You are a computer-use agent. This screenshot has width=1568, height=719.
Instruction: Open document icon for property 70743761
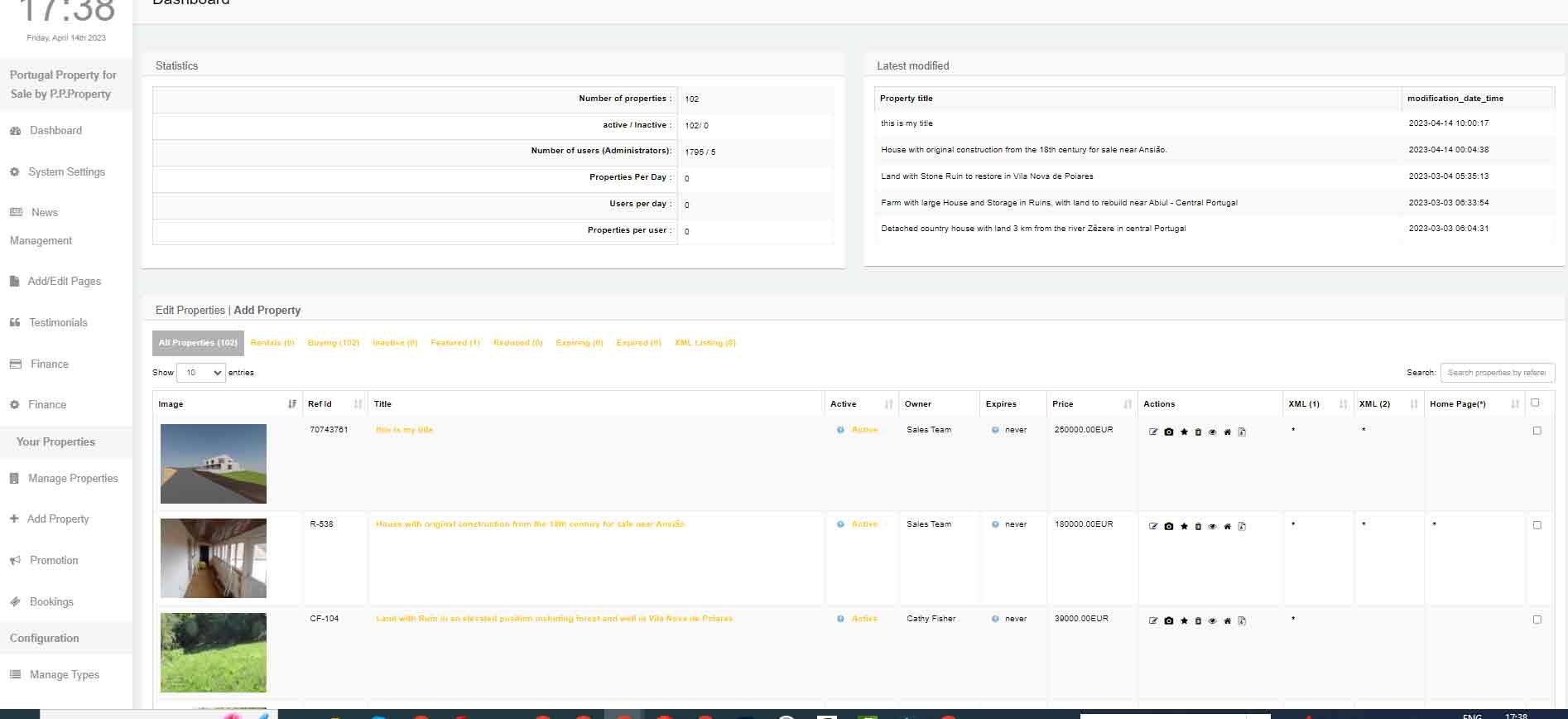(1242, 432)
